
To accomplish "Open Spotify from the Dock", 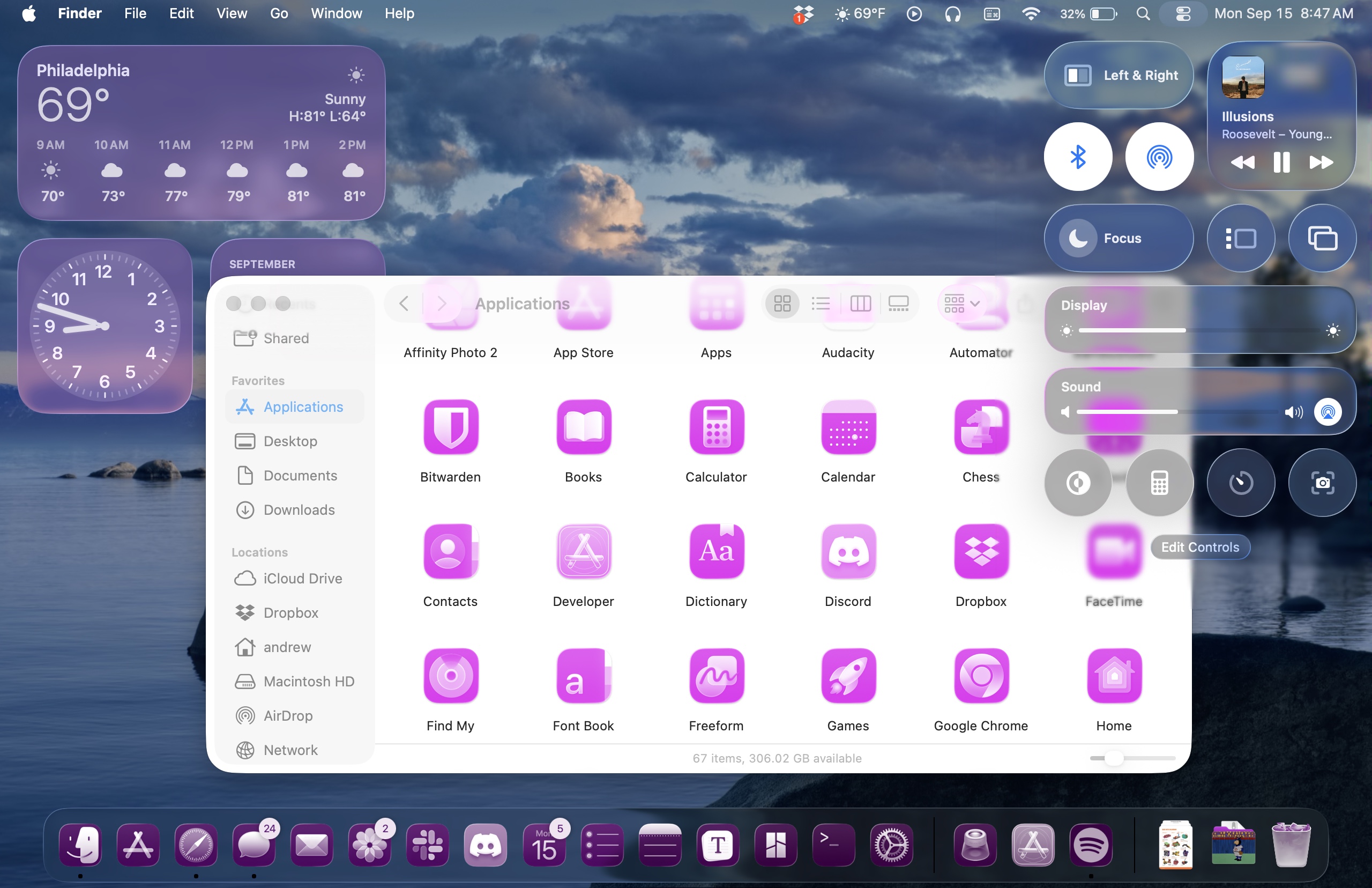I will tap(1090, 845).
